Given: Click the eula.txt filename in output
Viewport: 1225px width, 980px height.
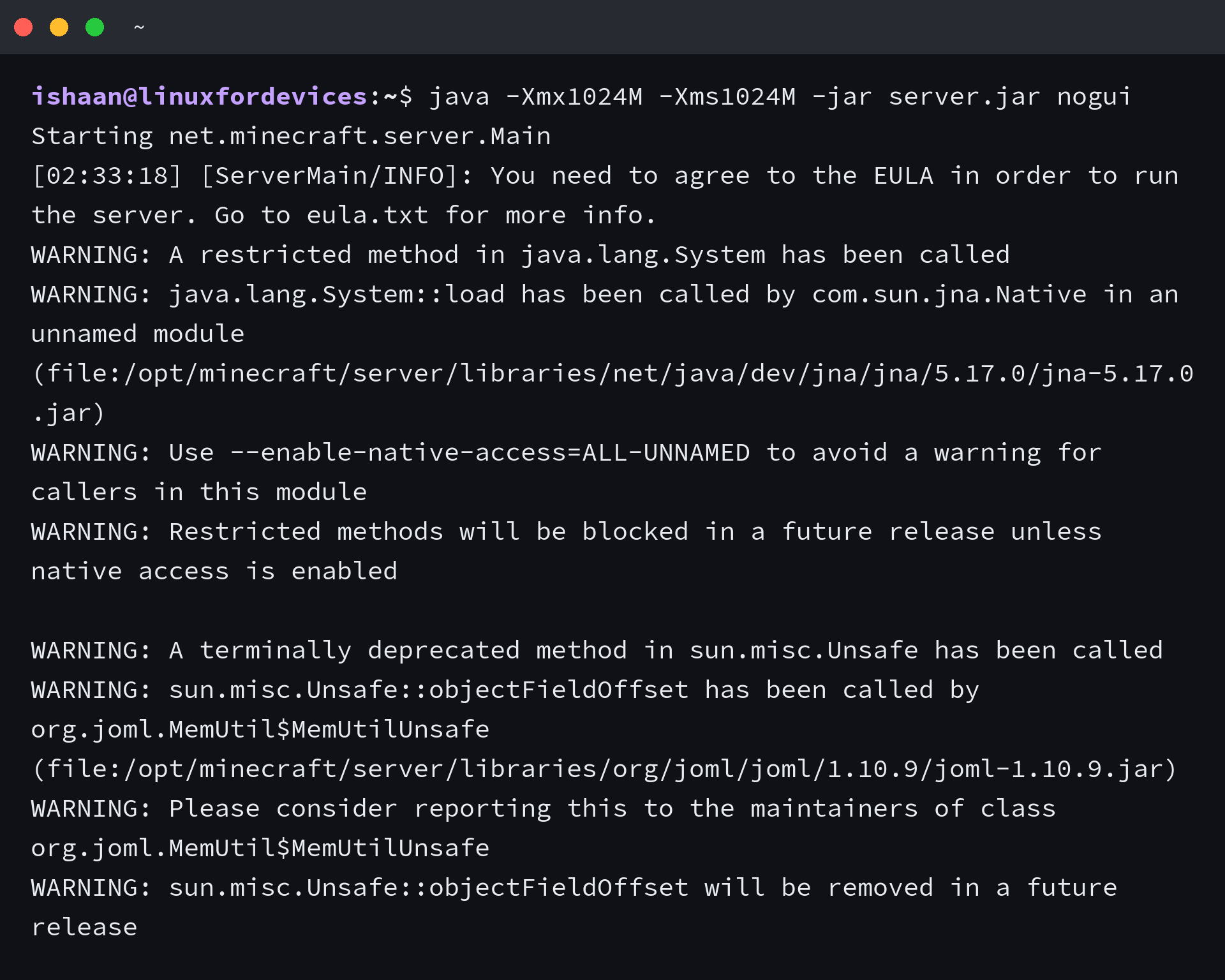Looking at the screenshot, I should [x=367, y=215].
